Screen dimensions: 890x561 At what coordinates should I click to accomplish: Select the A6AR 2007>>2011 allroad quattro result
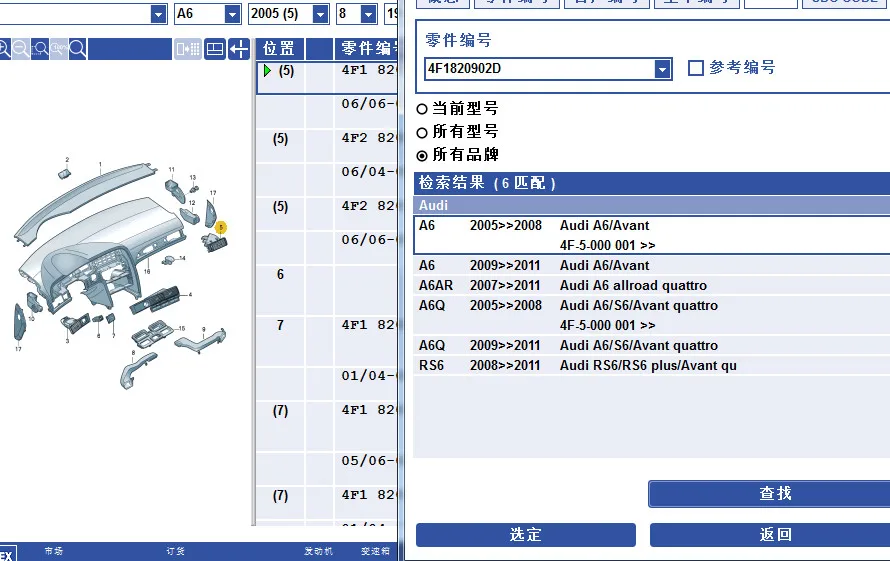652,286
